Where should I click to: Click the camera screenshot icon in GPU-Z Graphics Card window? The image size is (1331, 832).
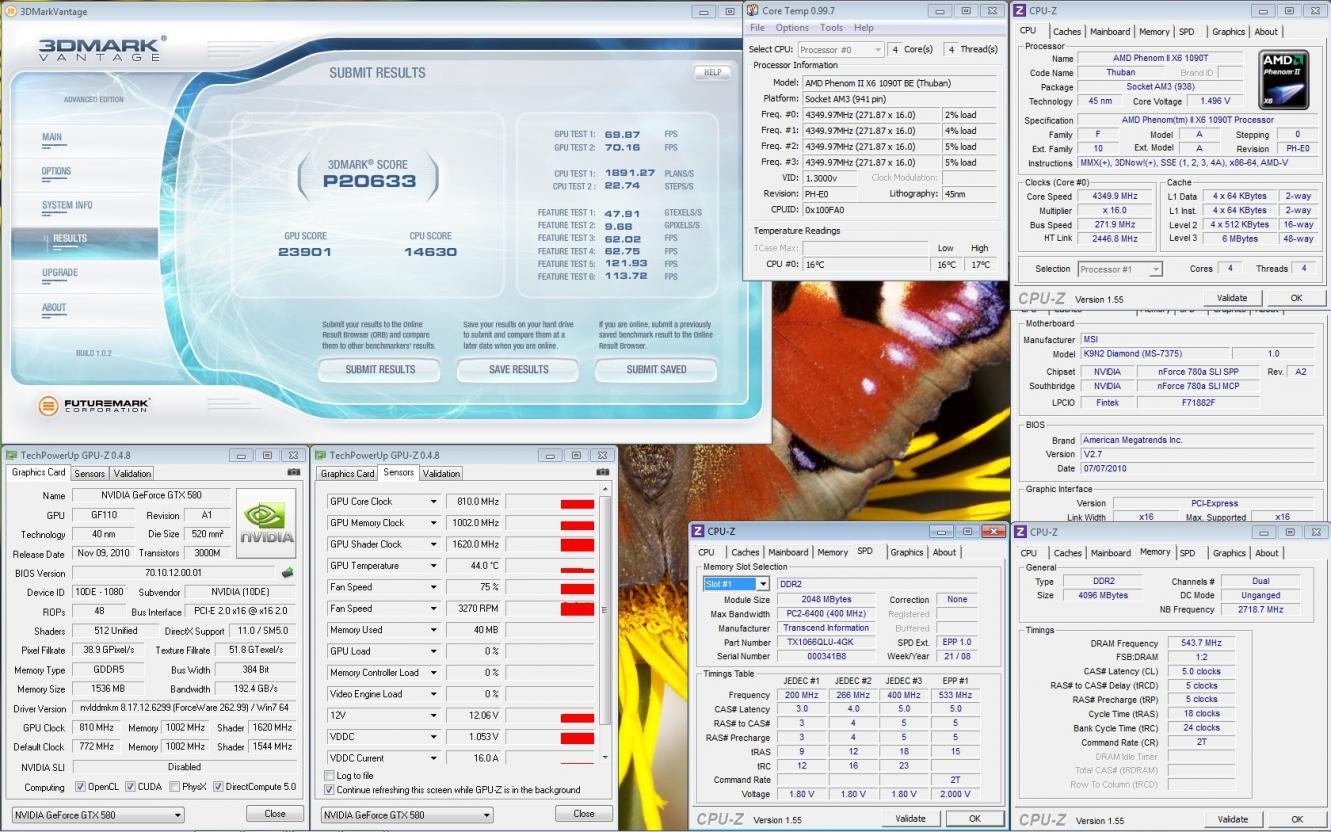pyautogui.click(x=294, y=472)
